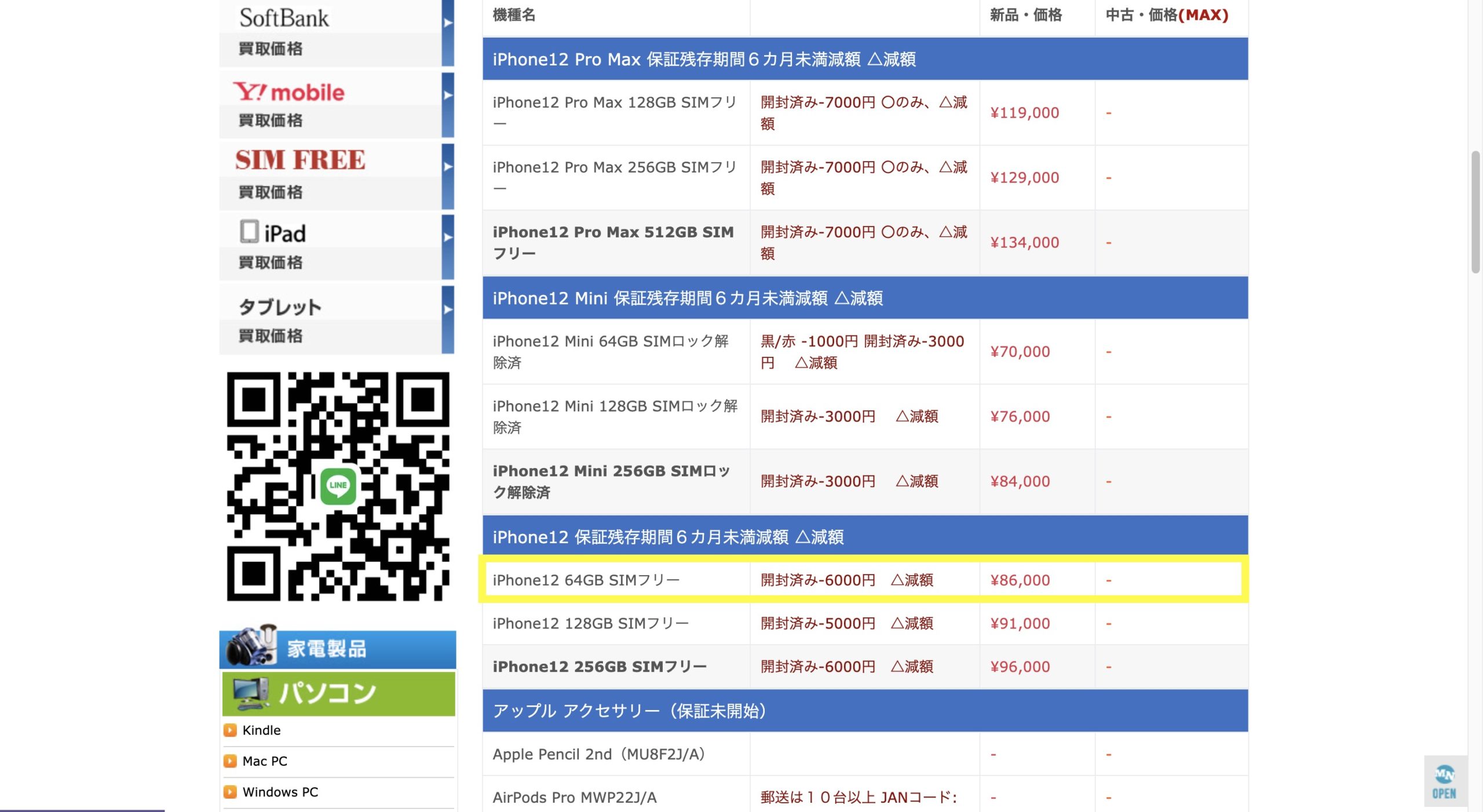This screenshot has width=1483, height=812.
Task: Click the アップル アクセサリー section header
Action: tap(865, 711)
